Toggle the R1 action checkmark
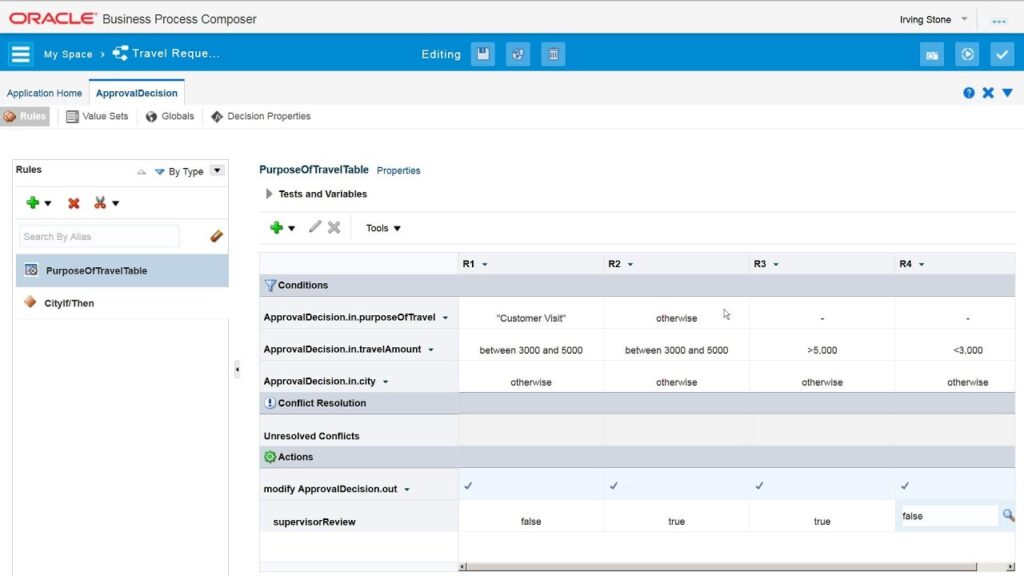 click(468, 486)
